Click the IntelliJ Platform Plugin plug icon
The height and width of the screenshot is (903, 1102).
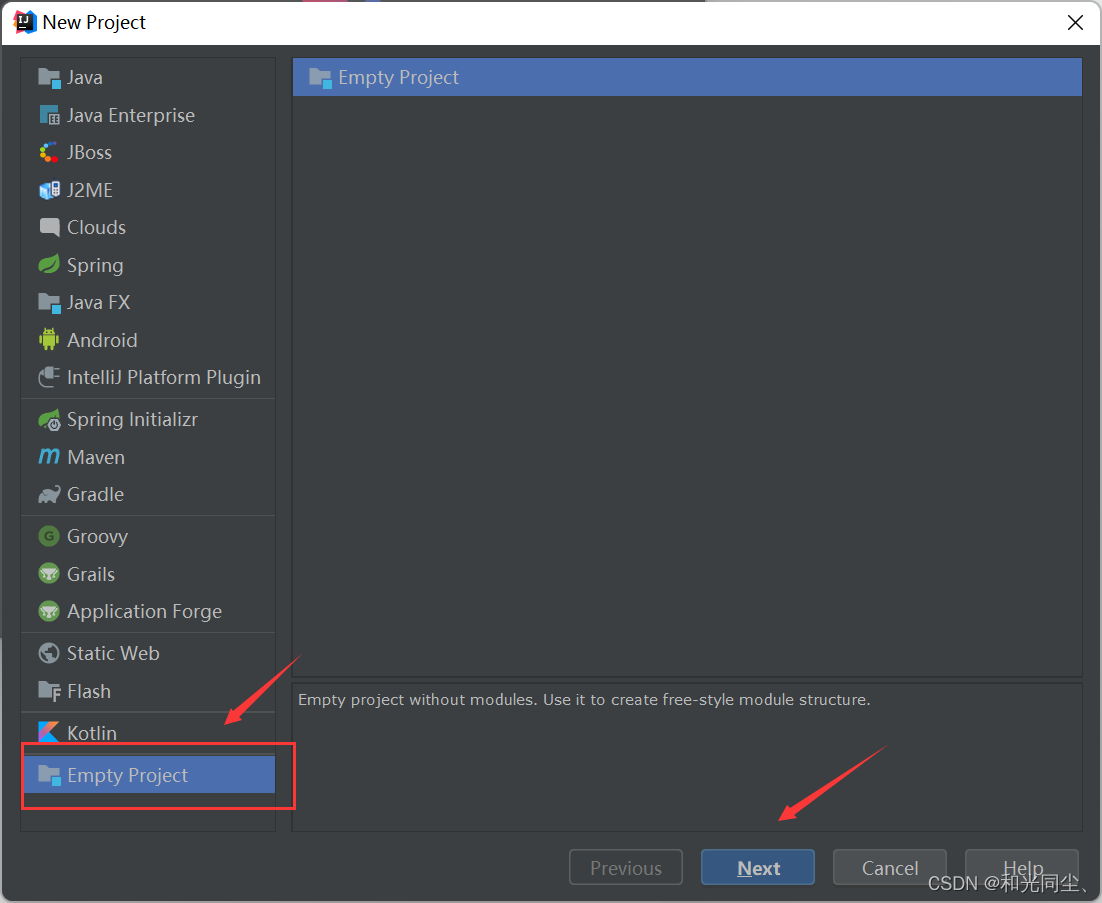click(49, 377)
